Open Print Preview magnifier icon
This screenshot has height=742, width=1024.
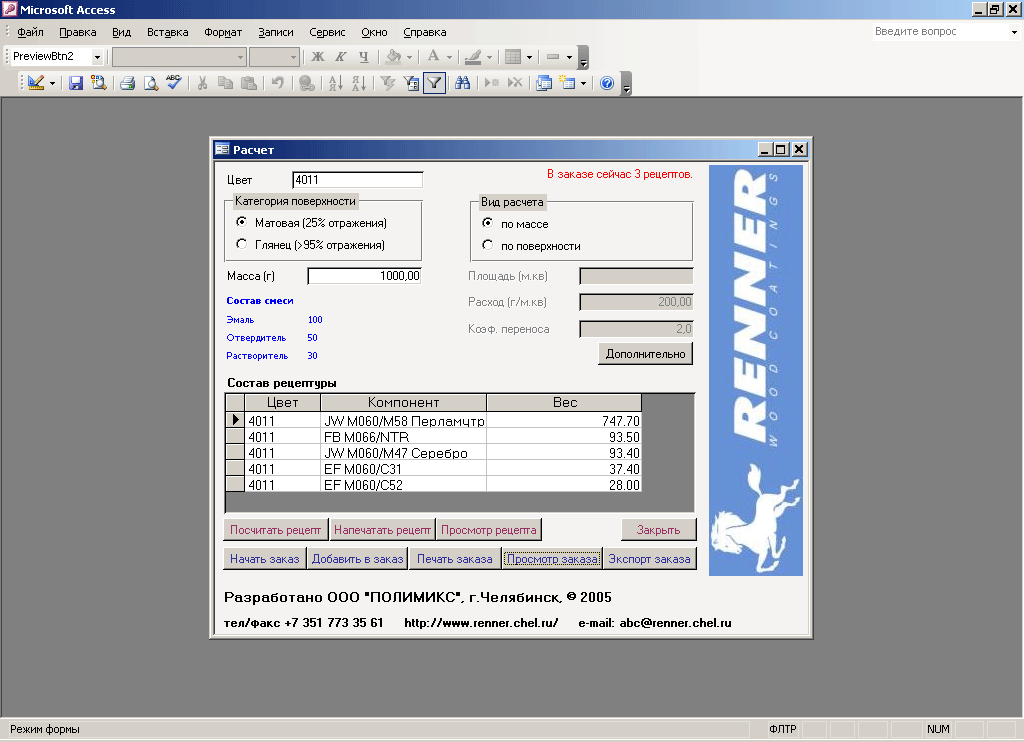click(x=151, y=83)
